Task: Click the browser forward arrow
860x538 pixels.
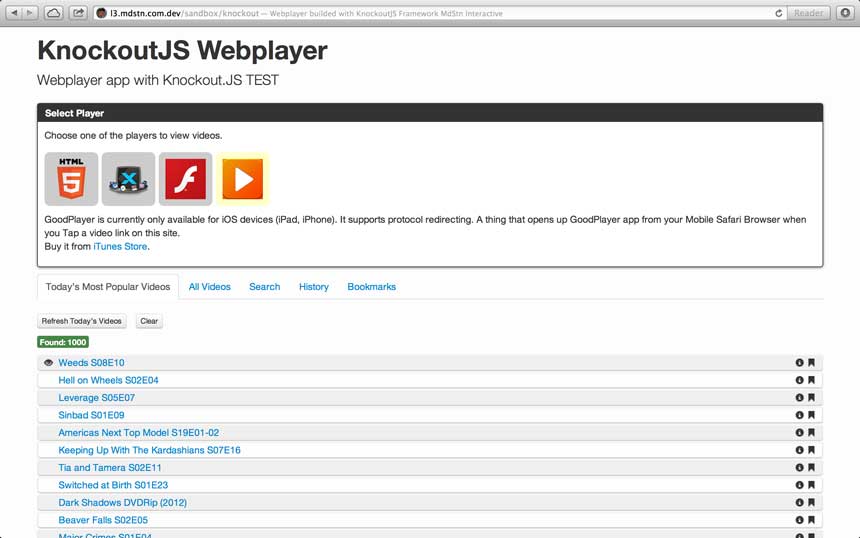Action: pos(30,13)
